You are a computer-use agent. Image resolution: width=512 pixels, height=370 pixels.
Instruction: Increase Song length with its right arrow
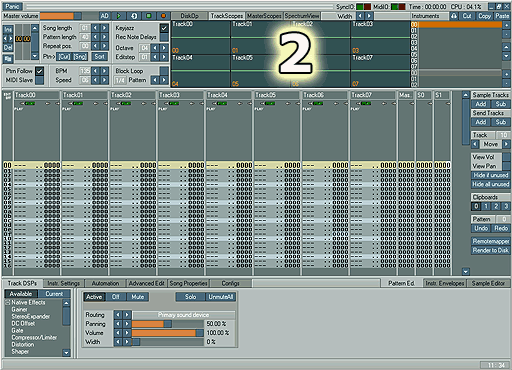105,28
